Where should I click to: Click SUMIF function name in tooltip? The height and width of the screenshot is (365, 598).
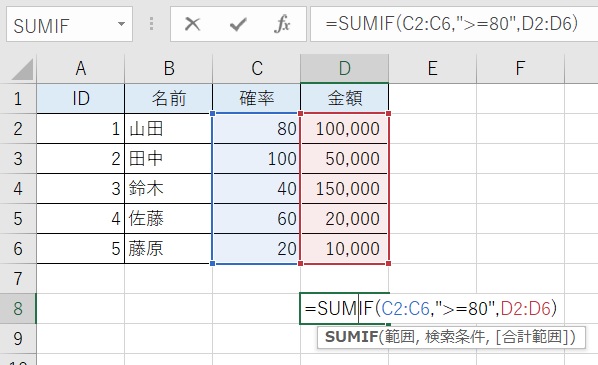coord(351,337)
